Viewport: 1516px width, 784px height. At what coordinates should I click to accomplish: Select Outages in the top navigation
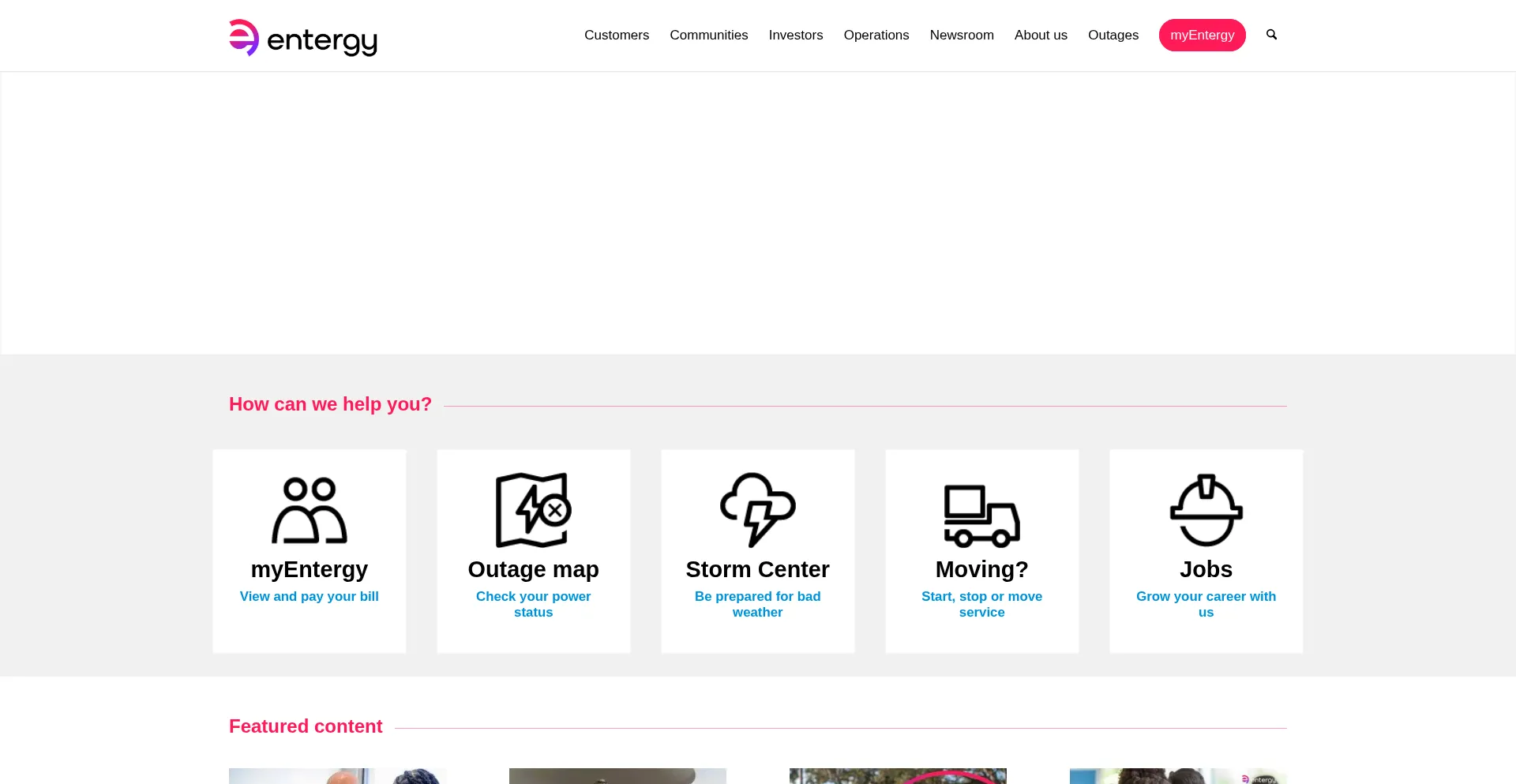(1113, 35)
